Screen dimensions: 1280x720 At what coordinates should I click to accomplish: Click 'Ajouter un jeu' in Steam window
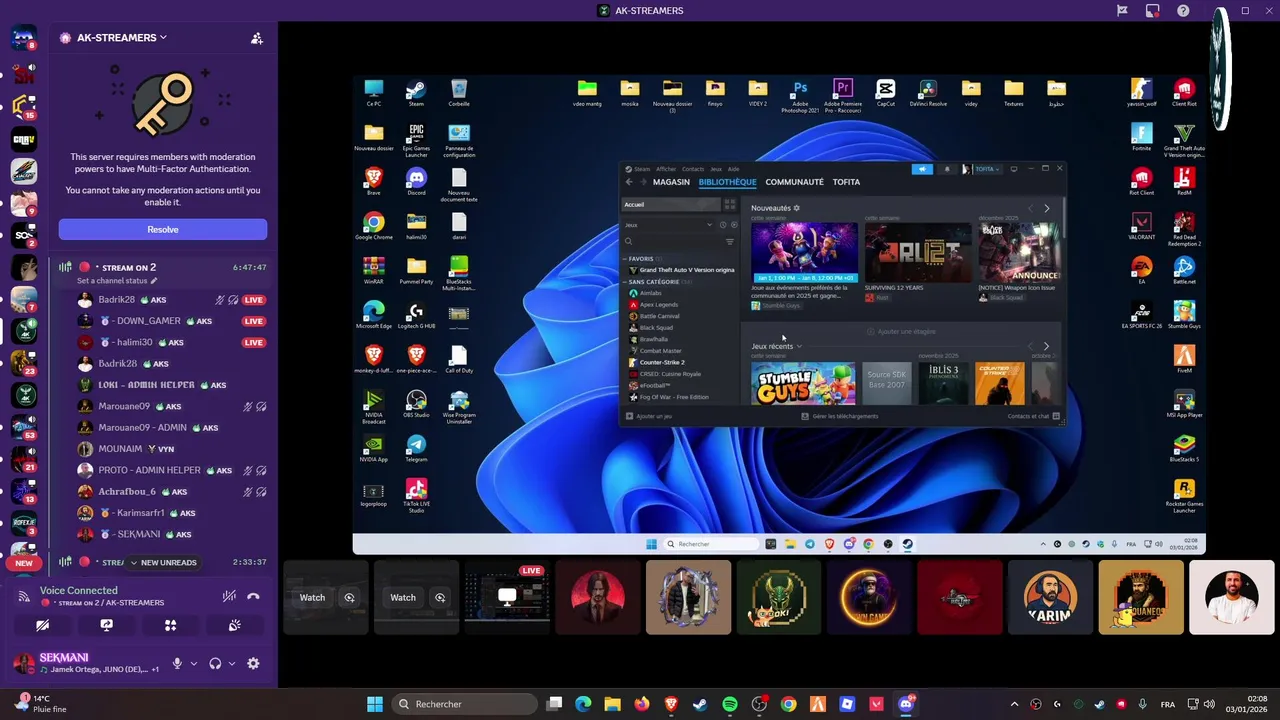[x=649, y=416]
